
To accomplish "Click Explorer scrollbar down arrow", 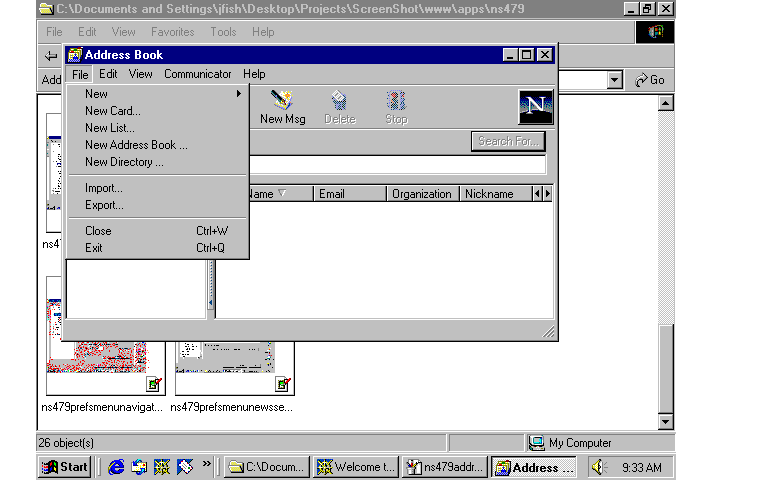I will [x=665, y=421].
